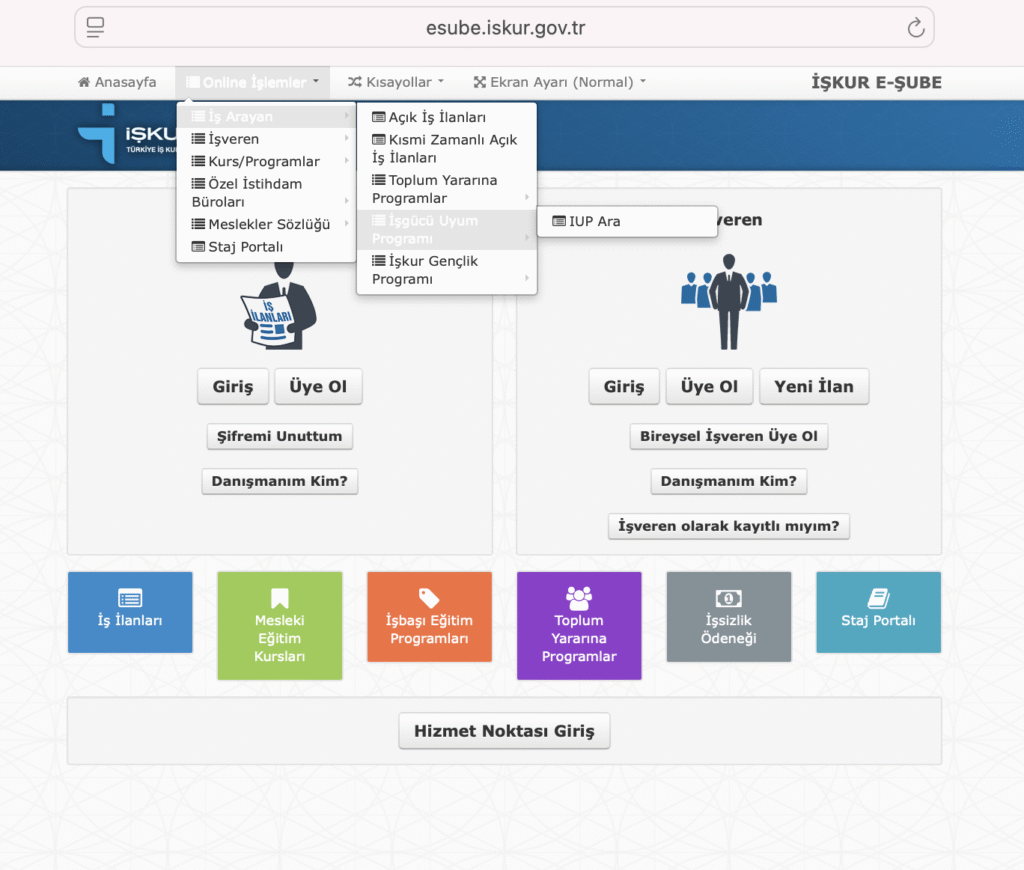Viewport: 1024px width, 870px height.
Task: Click the expand icon next to Ekran Ayarı
Action: click(x=479, y=82)
